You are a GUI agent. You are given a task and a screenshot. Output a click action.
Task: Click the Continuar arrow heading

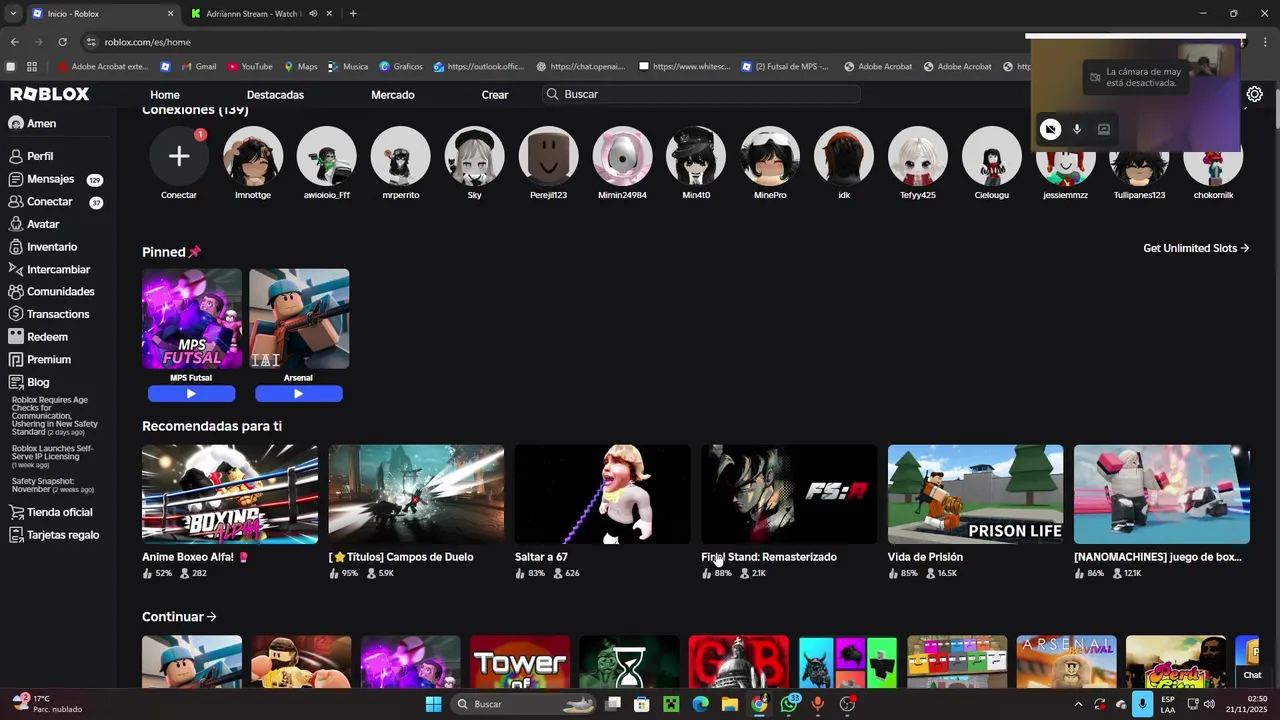[x=179, y=617]
